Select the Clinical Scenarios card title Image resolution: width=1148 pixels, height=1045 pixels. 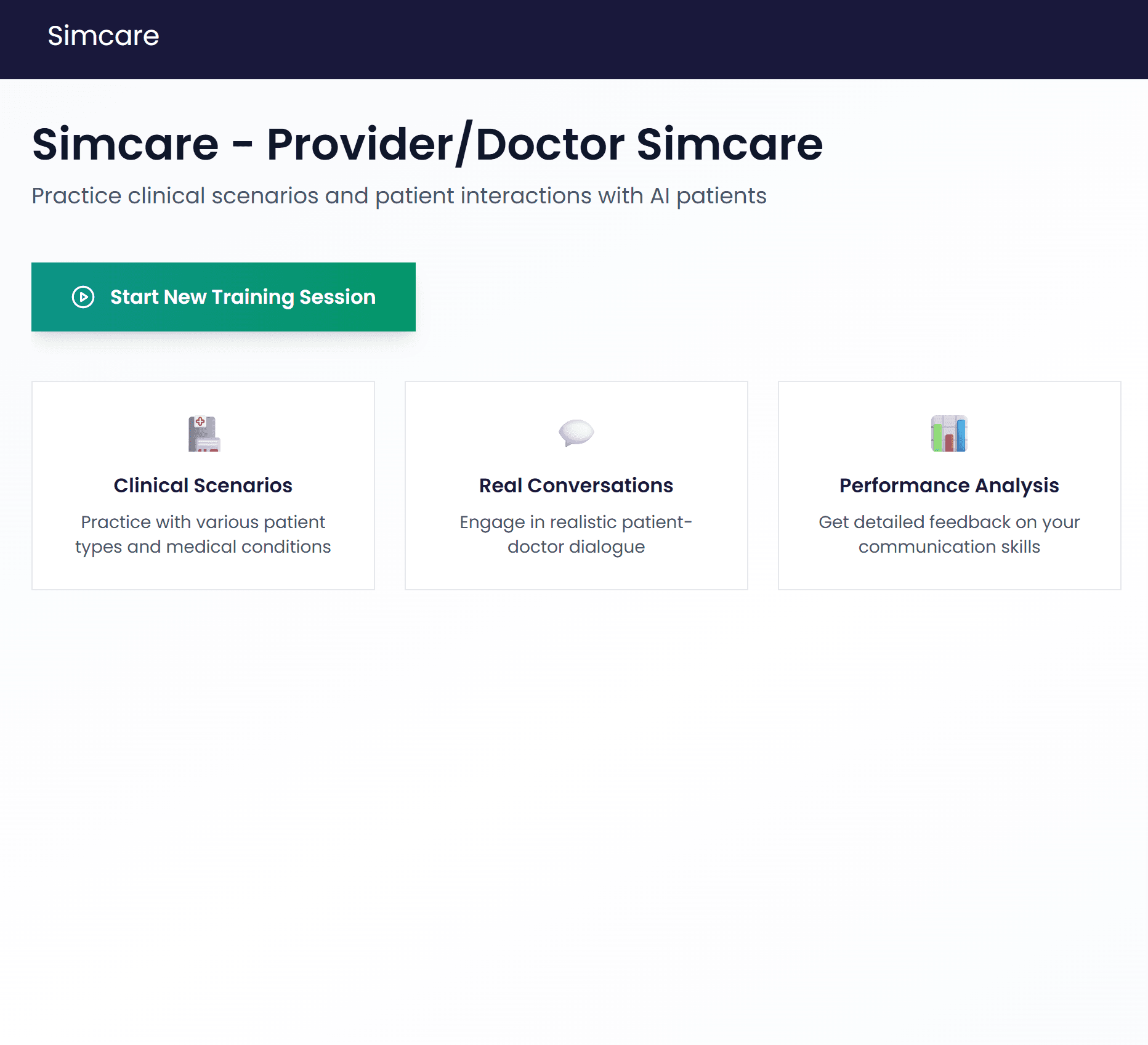[203, 486]
